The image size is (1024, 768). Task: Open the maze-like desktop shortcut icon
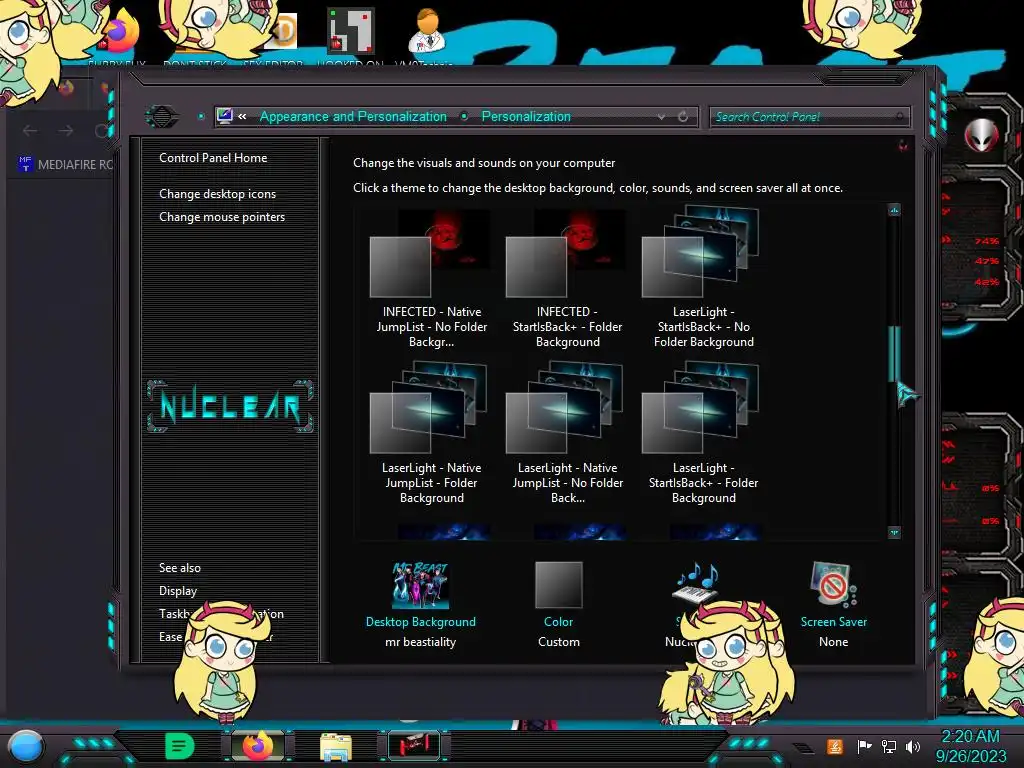[x=350, y=30]
